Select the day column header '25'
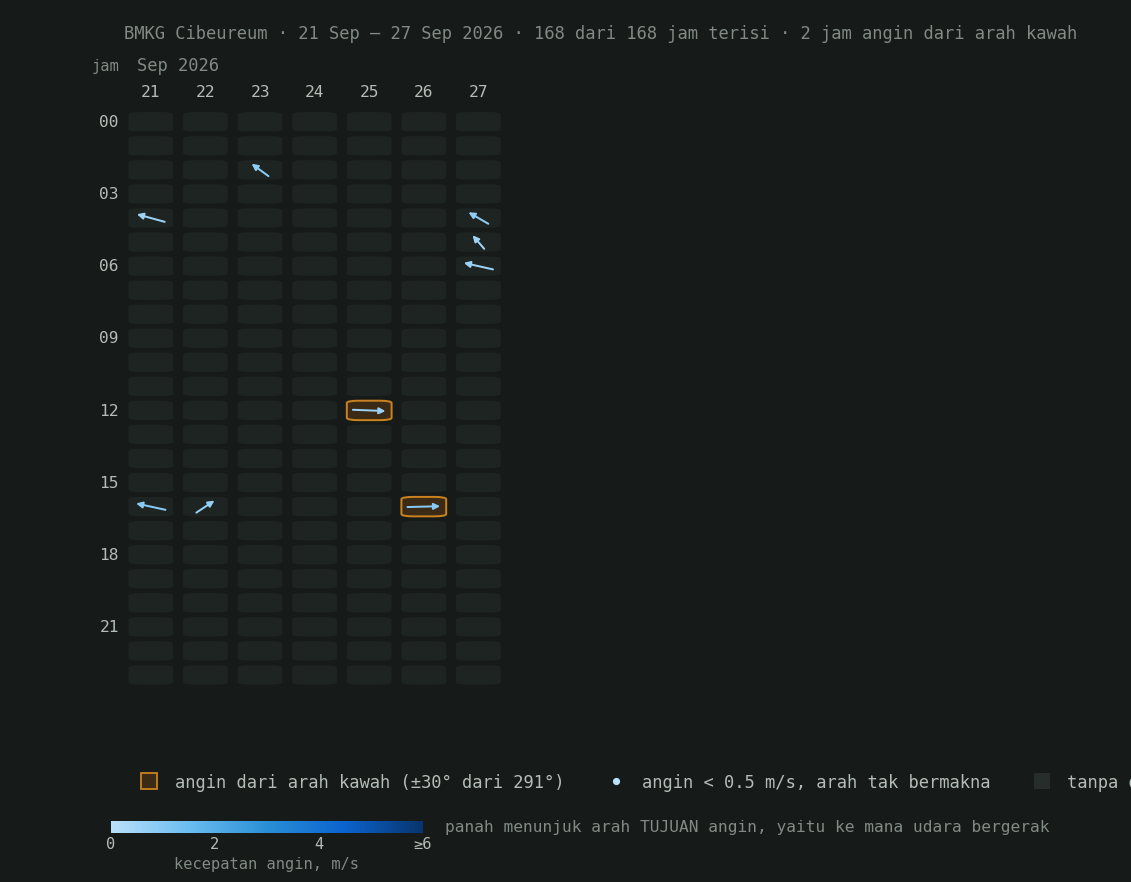Image resolution: width=1131 pixels, height=882 pixels. click(369, 92)
